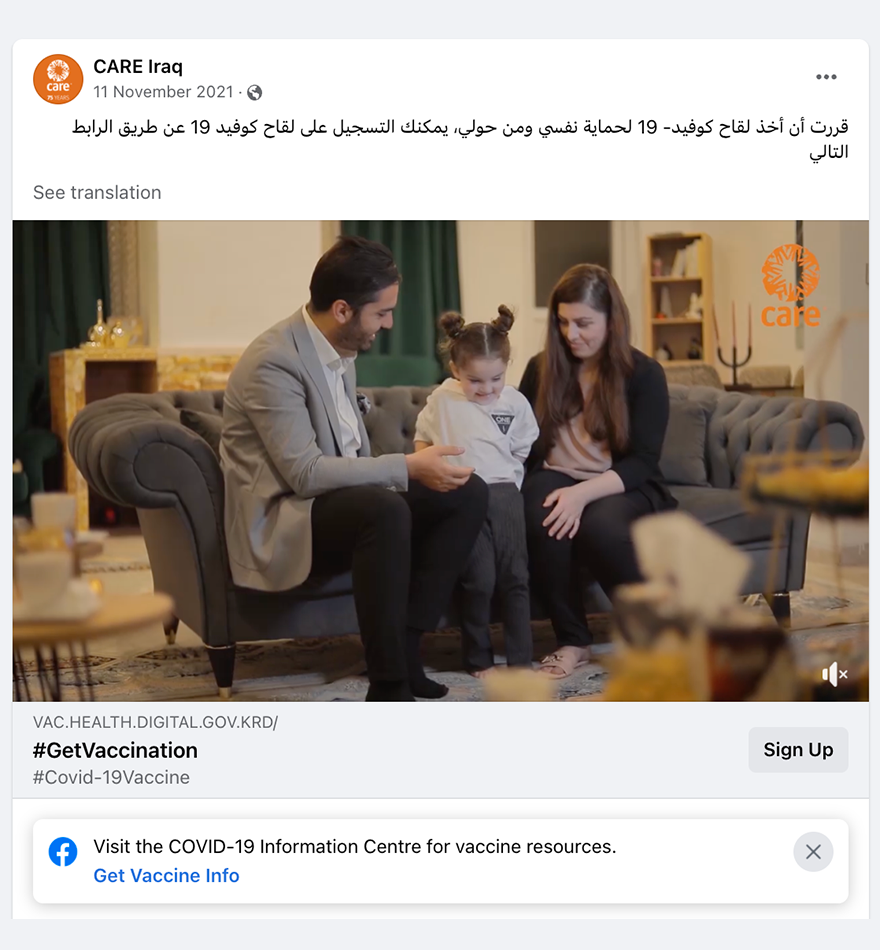Click the public globe audience icon
This screenshot has height=950, width=880.
(x=255, y=92)
